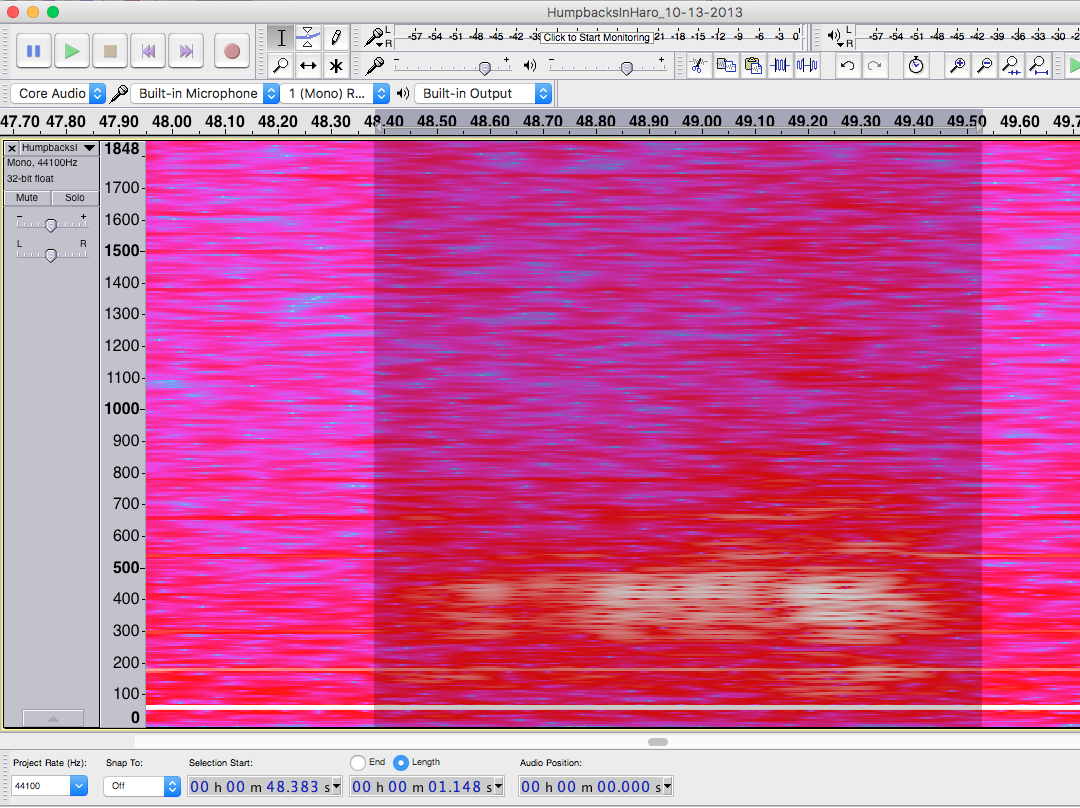
Task: Click the Zoom In magnifier in edit toolbar
Action: tap(957, 66)
